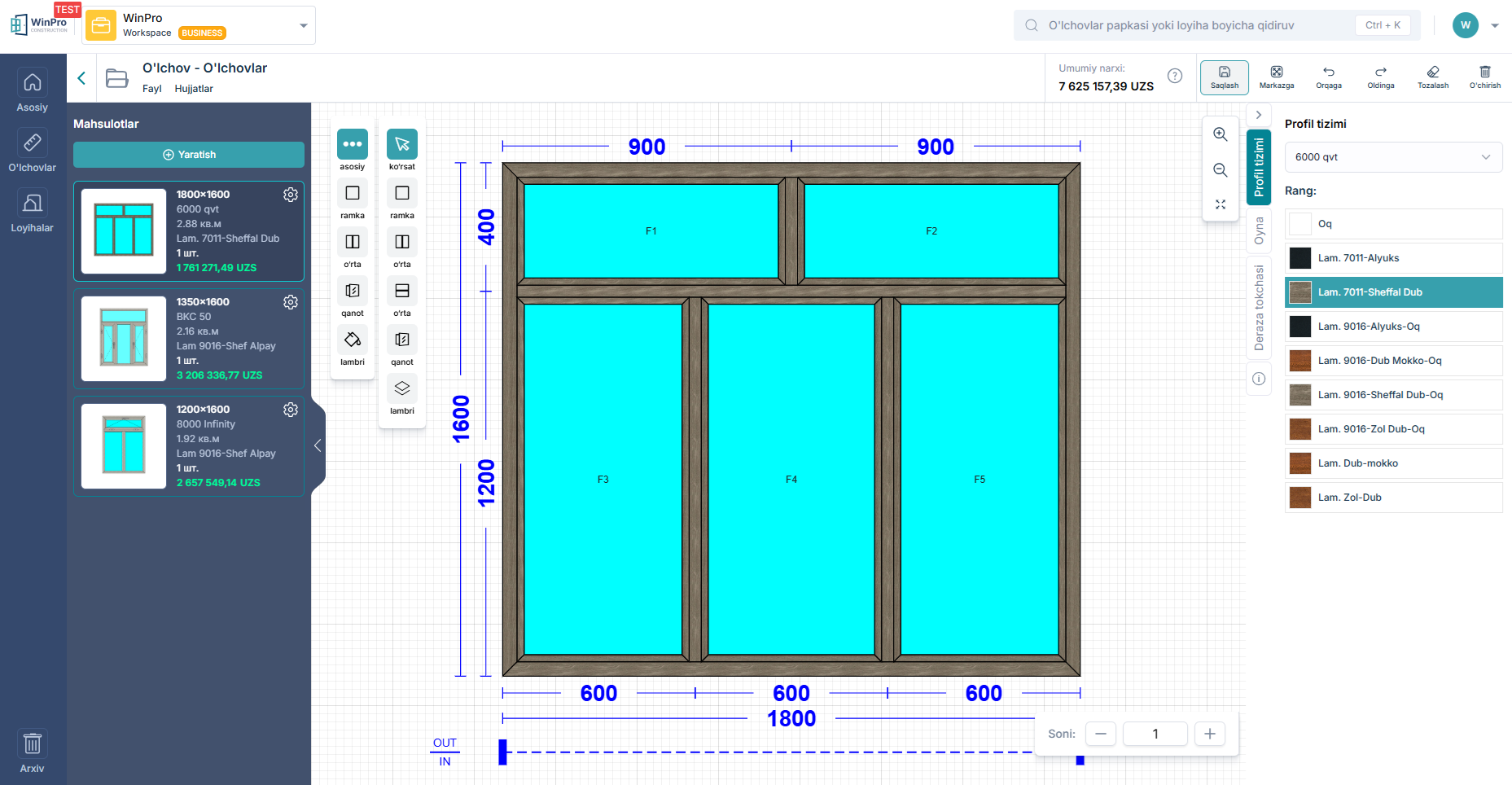Delete using the O'chirish trash icon
The height and width of the screenshot is (785, 1512).
pos(1484,72)
